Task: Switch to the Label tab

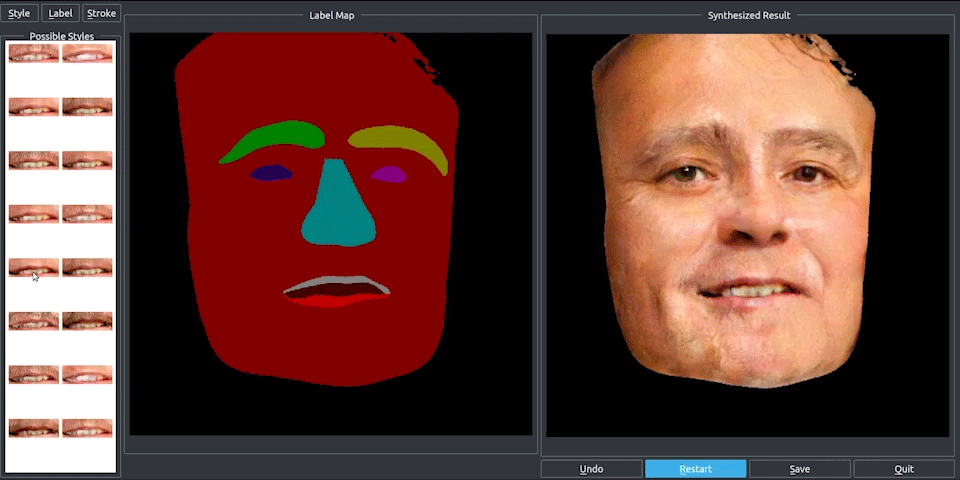Action: tap(60, 13)
